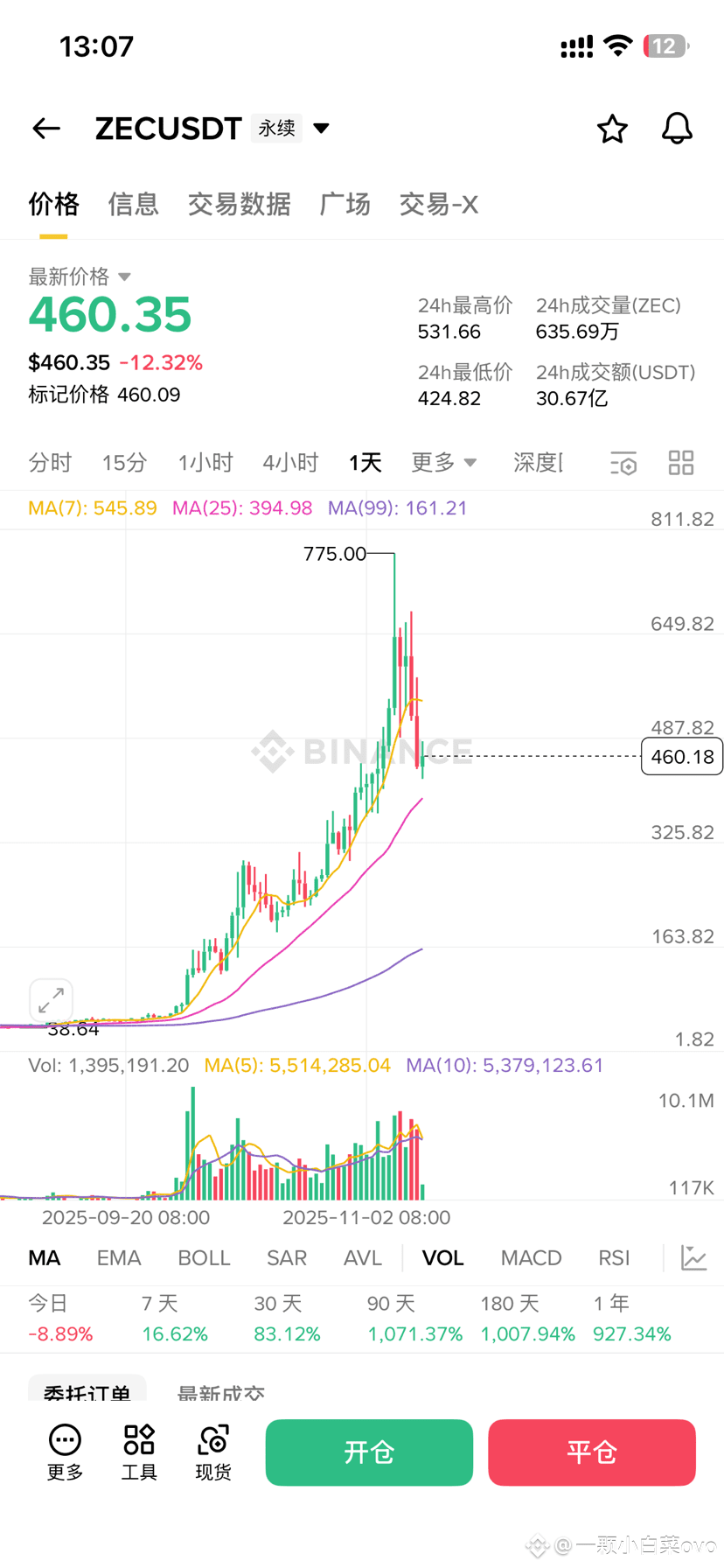Select the 1天 chart interval
Viewport: 724px width, 1568px height.
(365, 462)
